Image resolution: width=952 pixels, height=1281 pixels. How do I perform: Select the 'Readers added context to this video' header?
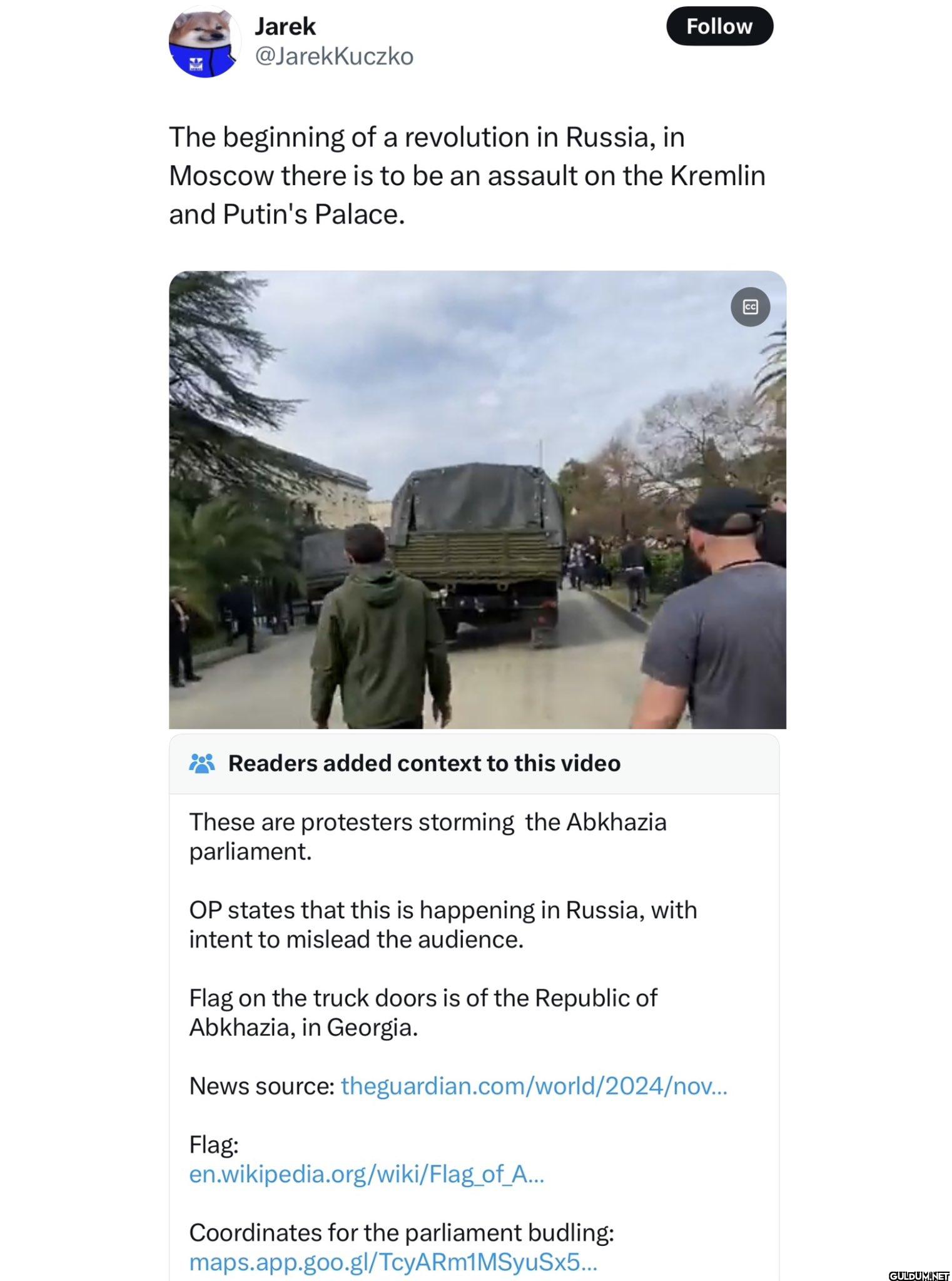[x=424, y=763]
